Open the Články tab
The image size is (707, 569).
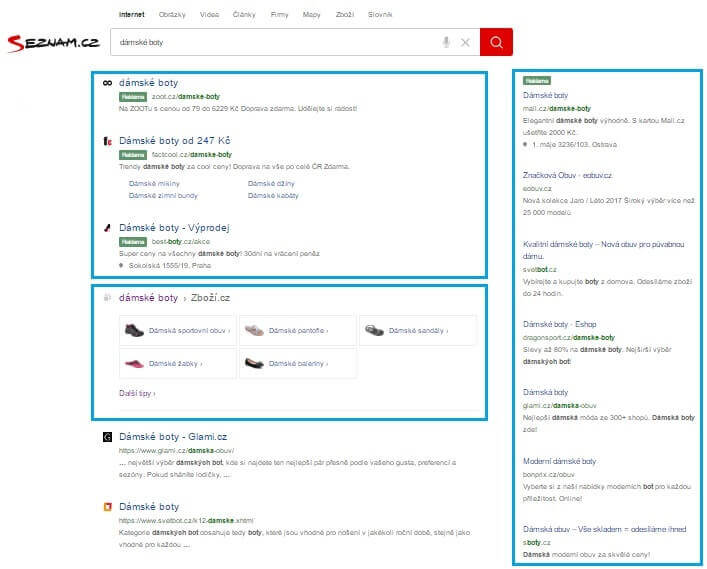tap(244, 14)
